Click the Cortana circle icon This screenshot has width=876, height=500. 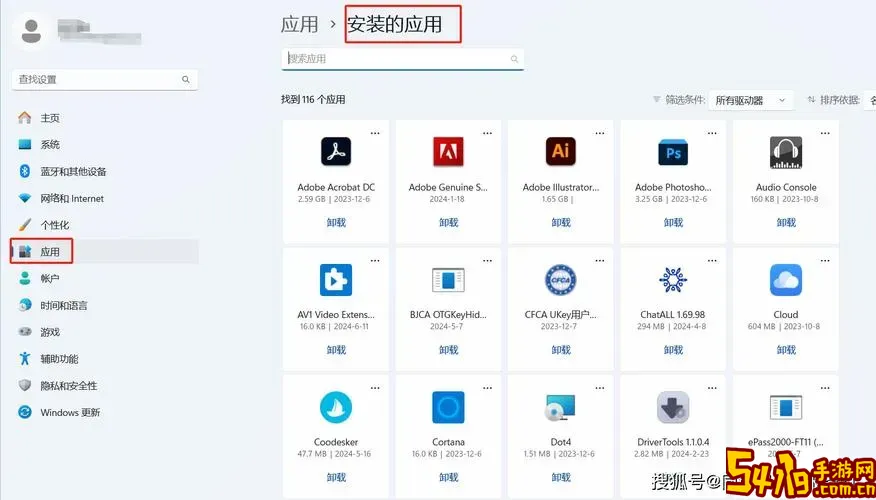click(448, 407)
